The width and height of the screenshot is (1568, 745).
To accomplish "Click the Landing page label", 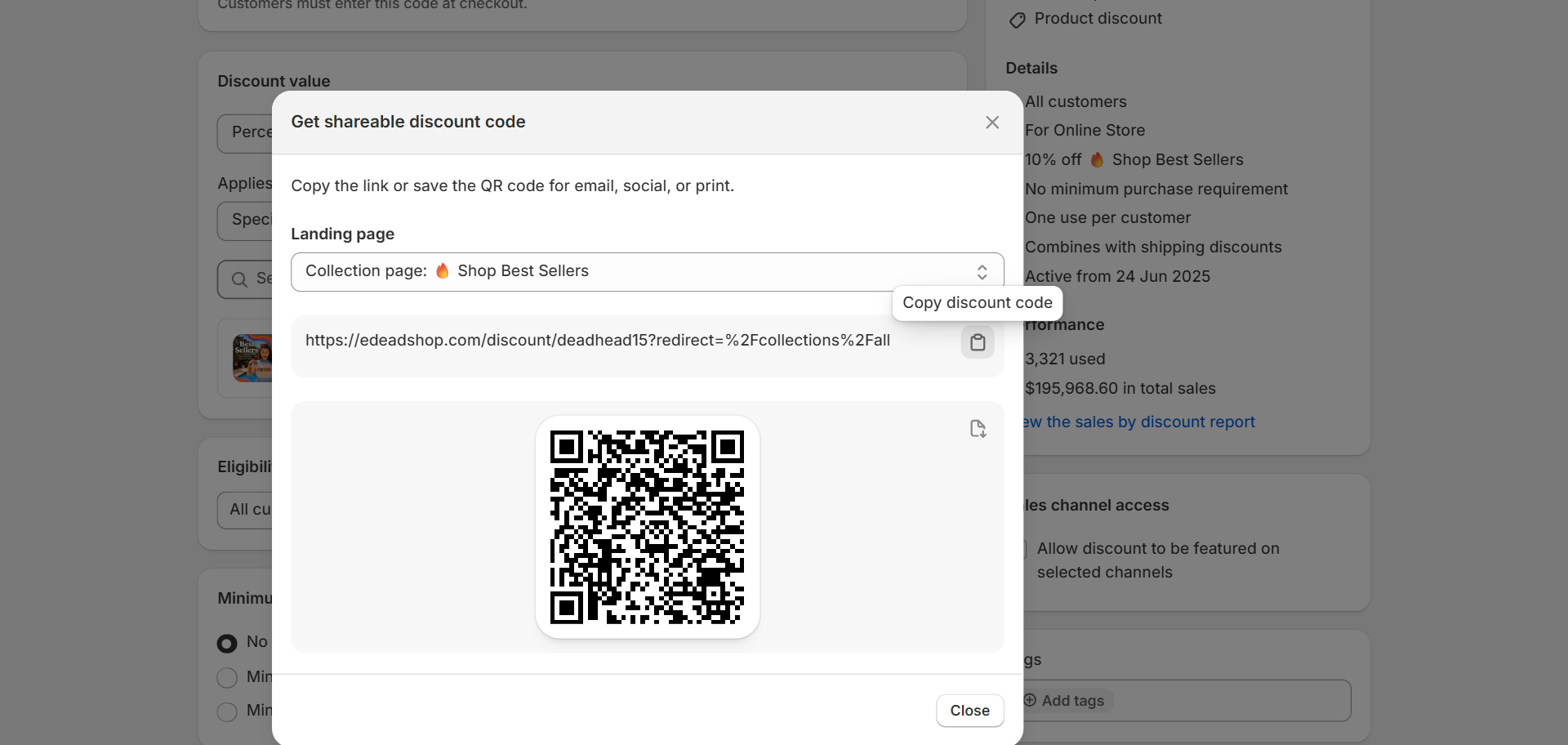I will [342, 234].
